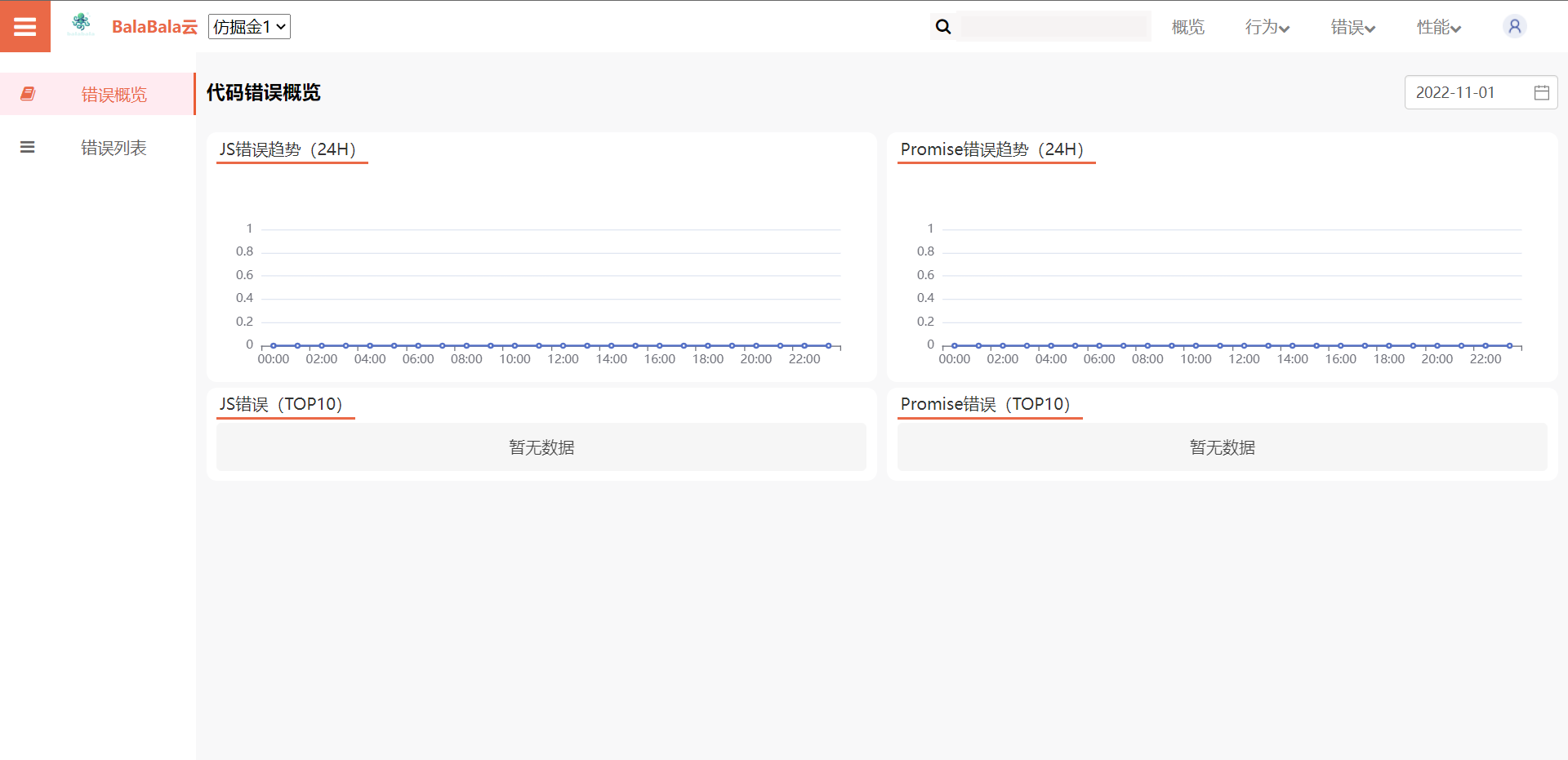Select the 错误概览 sidebar entry
Image resolution: width=1568 pixels, height=760 pixels.
pos(113,94)
